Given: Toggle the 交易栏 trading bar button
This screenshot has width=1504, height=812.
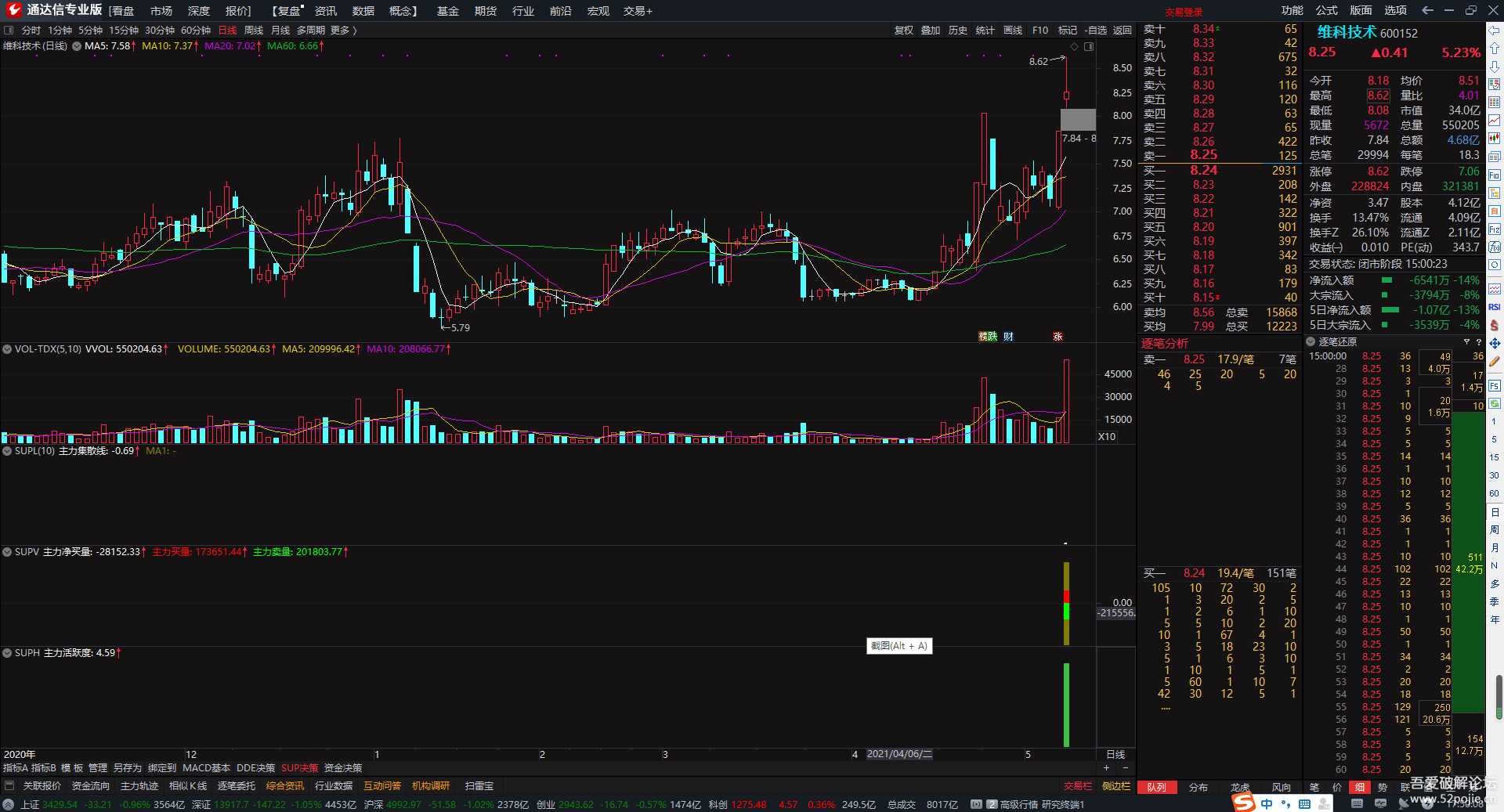Looking at the screenshot, I should pos(1078,785).
